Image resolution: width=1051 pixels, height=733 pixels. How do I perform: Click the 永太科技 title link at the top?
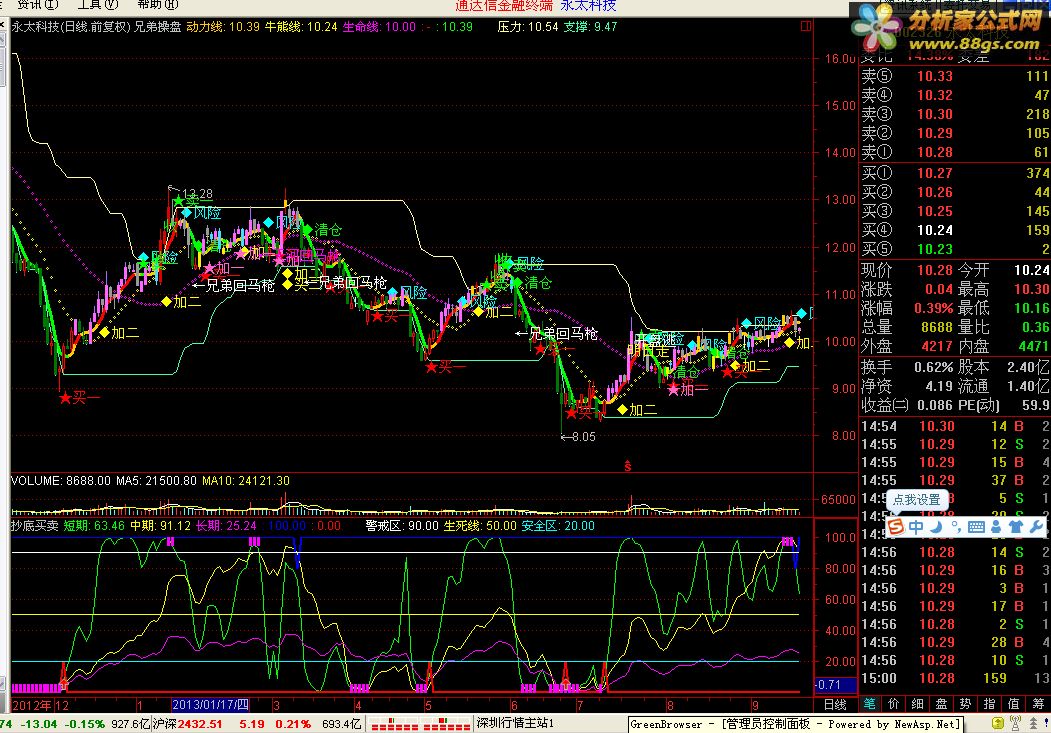coord(588,5)
